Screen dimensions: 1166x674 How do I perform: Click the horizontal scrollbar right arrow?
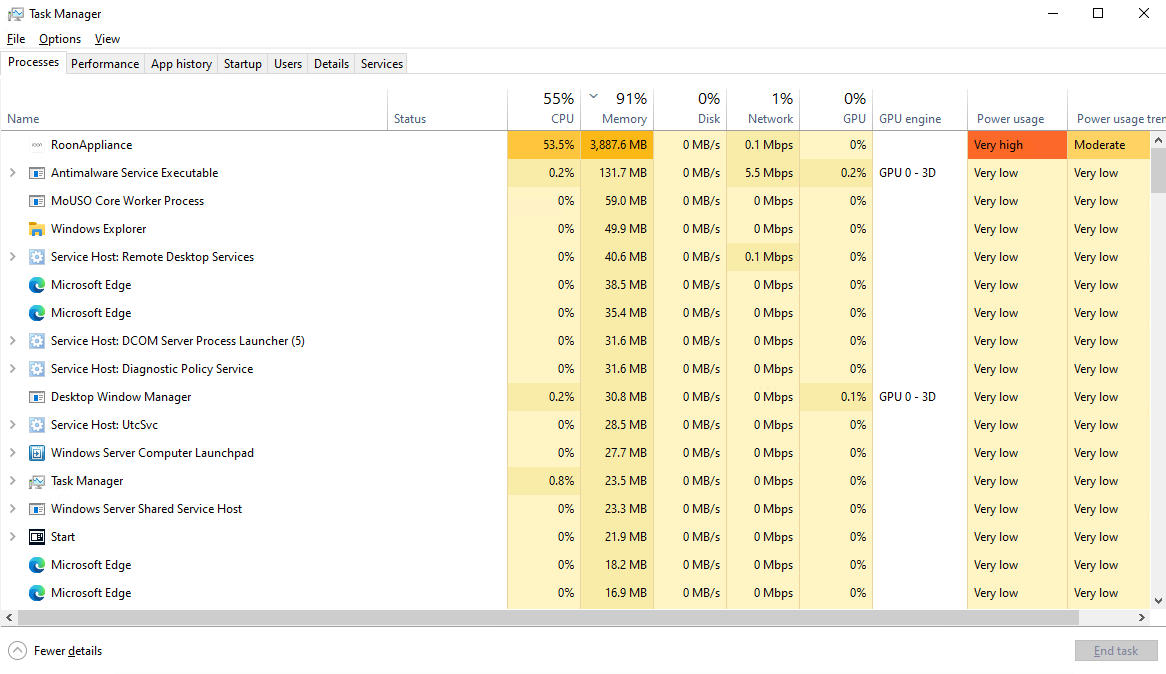click(1141, 617)
